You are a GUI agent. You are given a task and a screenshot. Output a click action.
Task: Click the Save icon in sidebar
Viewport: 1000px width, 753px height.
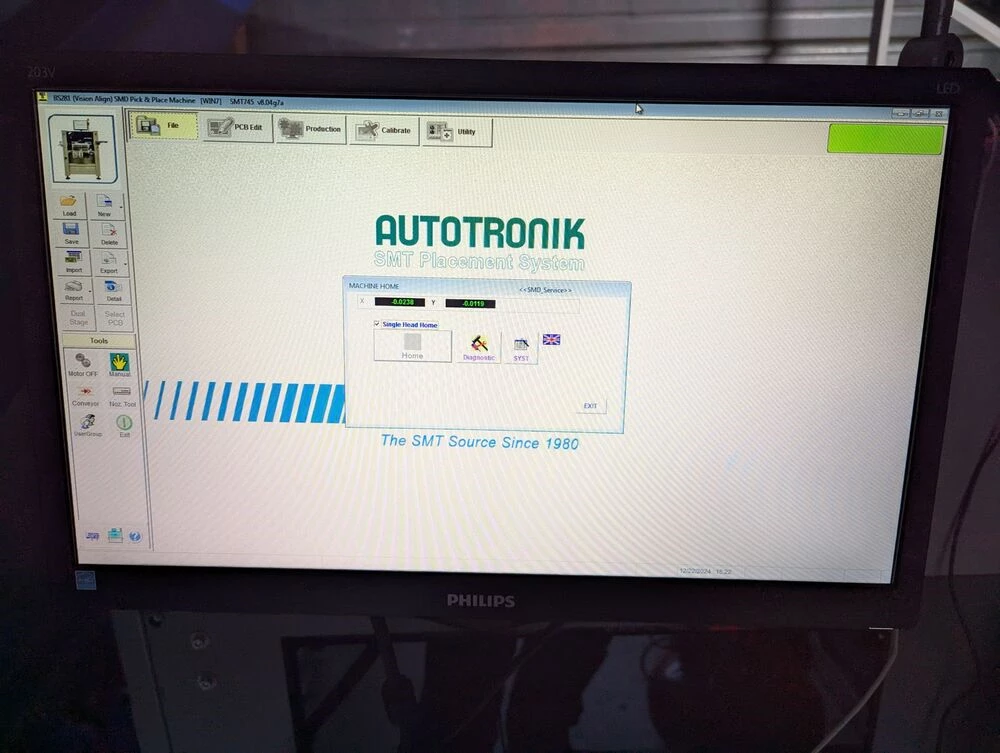pos(72,233)
